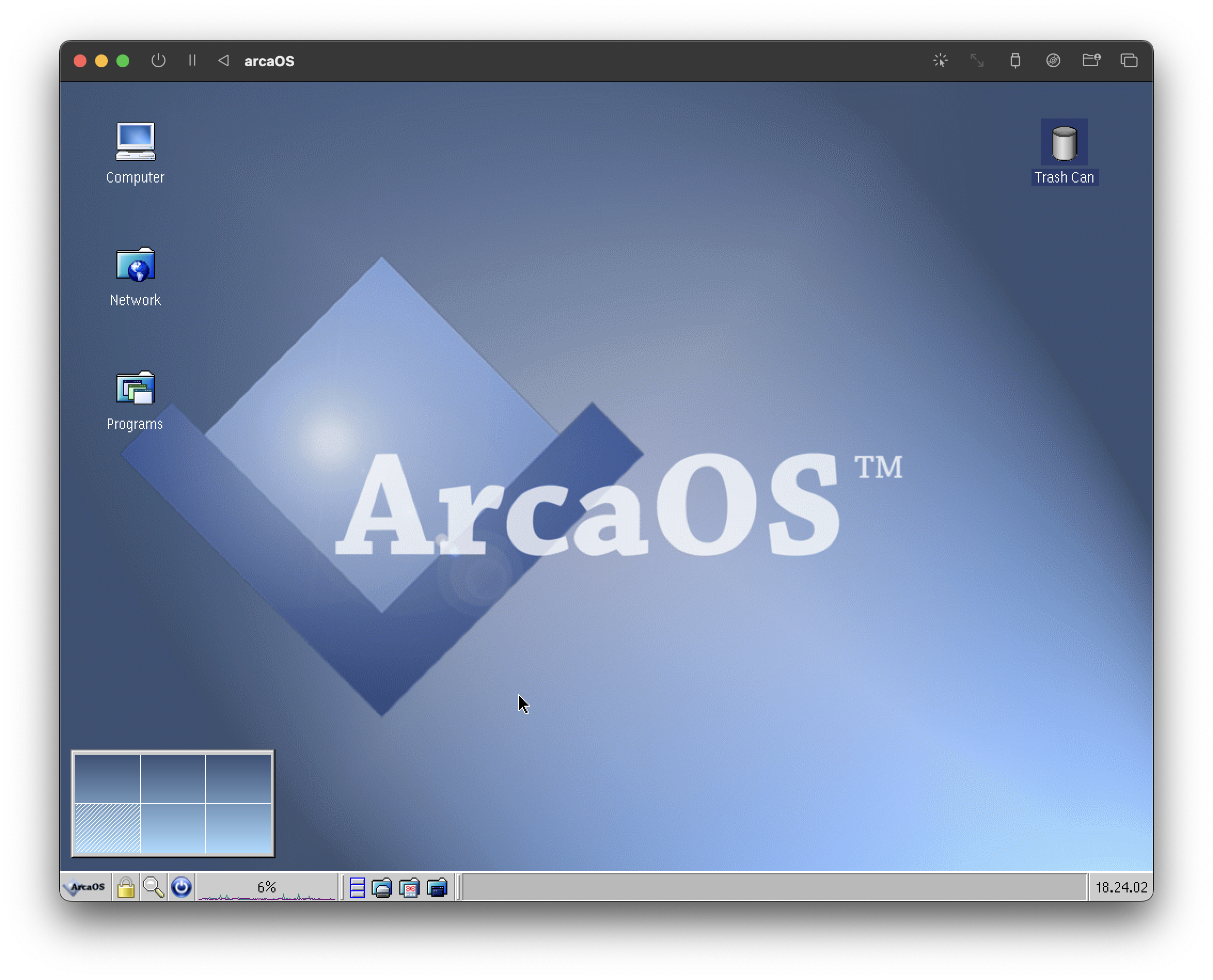Image resolution: width=1213 pixels, height=980 pixels.
Task: Switch to the top-middle virtual desktop
Action: (x=173, y=778)
